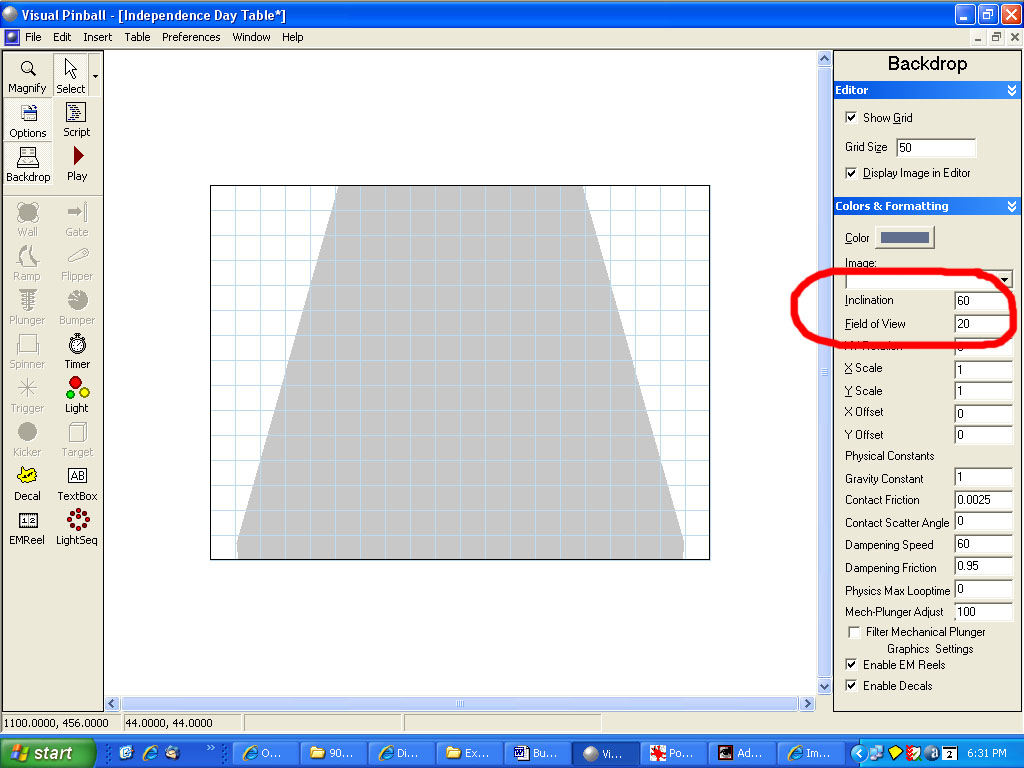Choose the Decal tool
The width and height of the screenshot is (1024, 768).
coord(28,482)
